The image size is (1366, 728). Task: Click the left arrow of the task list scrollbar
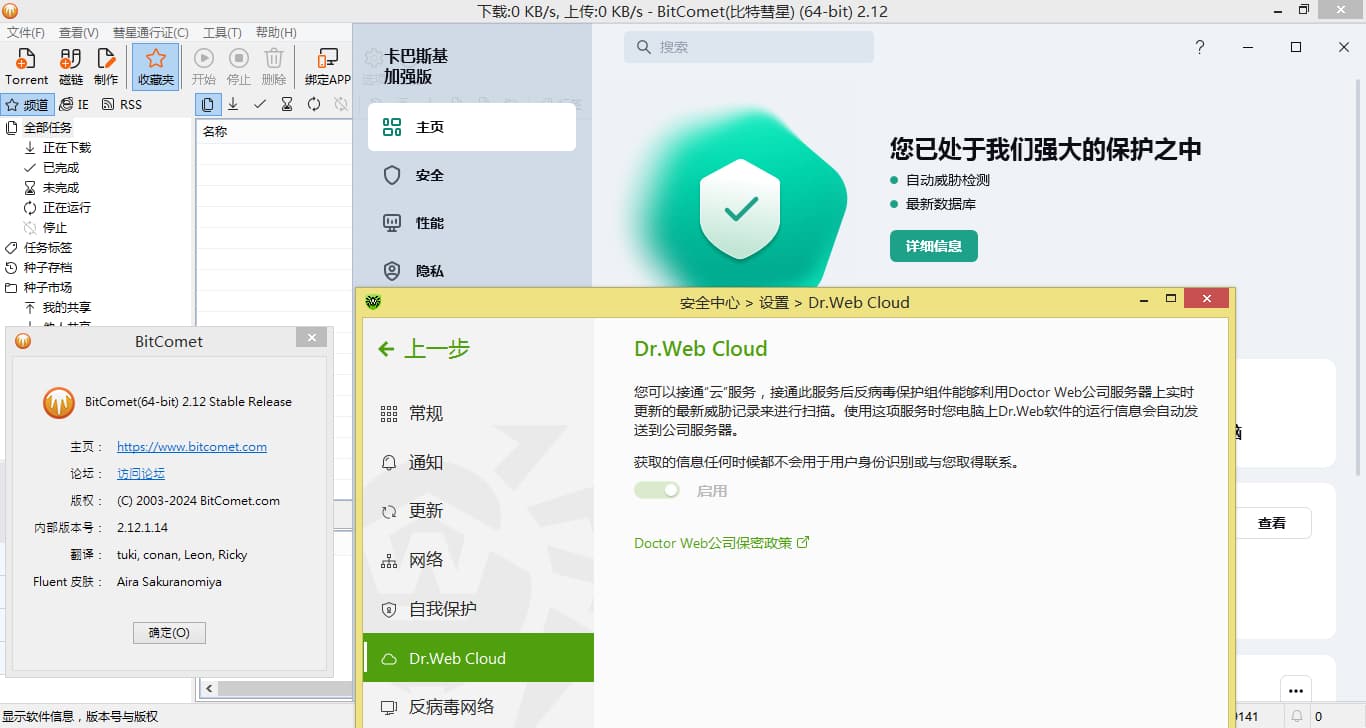point(208,689)
